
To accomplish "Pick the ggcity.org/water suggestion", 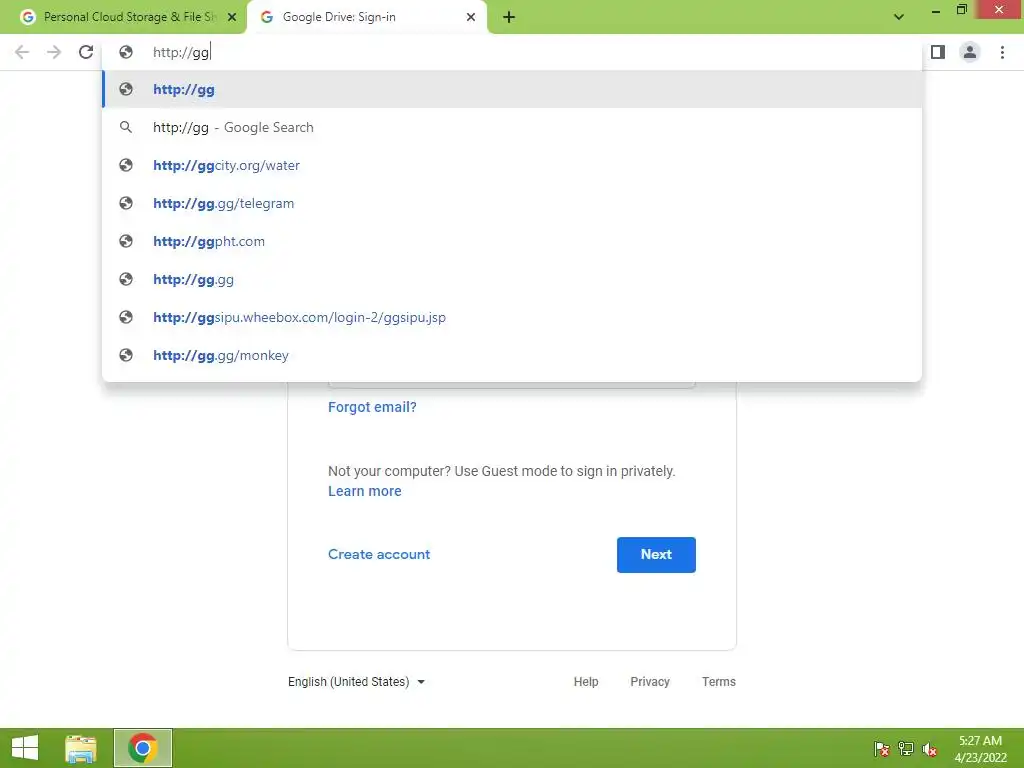I will (512, 165).
